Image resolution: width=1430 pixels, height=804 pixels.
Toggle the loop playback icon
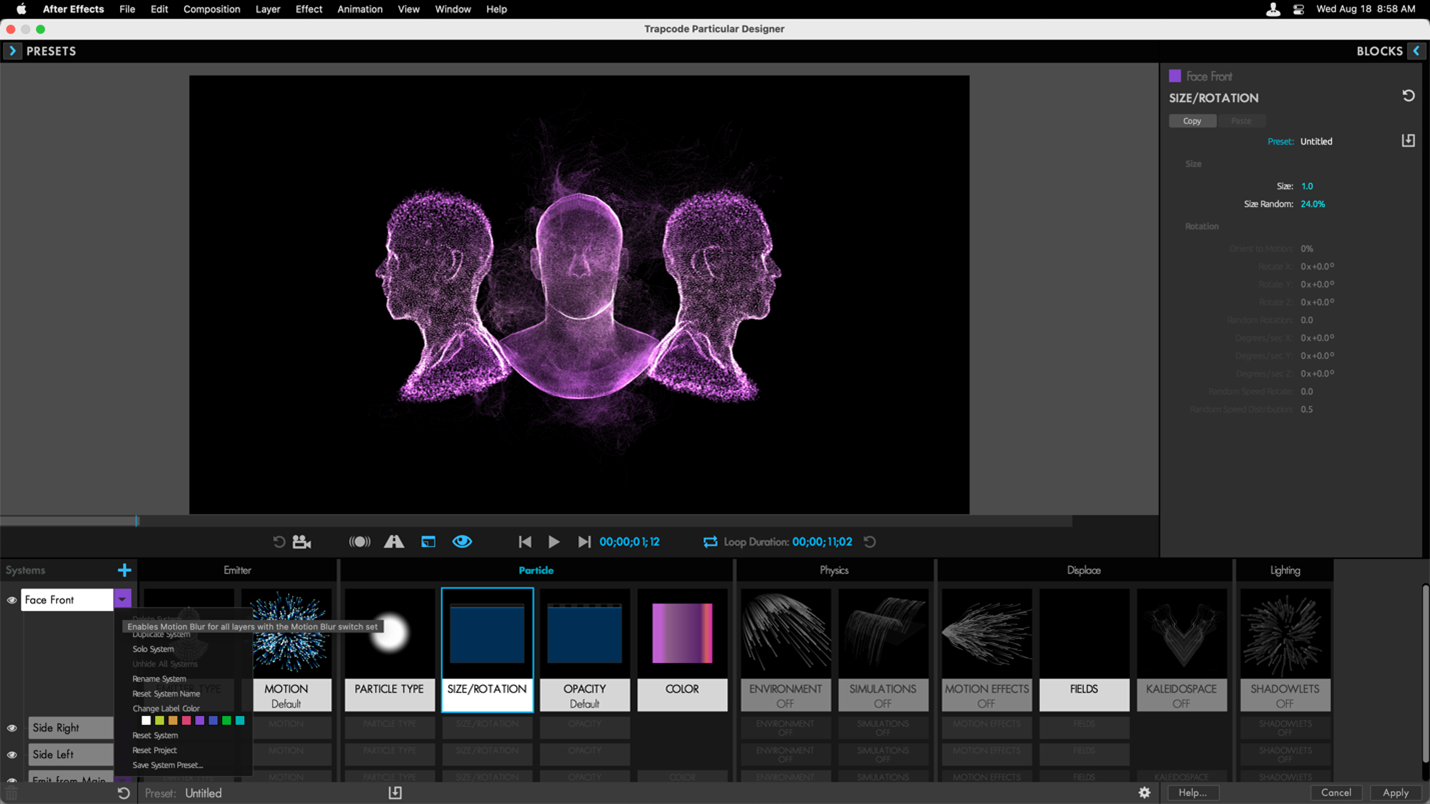[x=710, y=542]
